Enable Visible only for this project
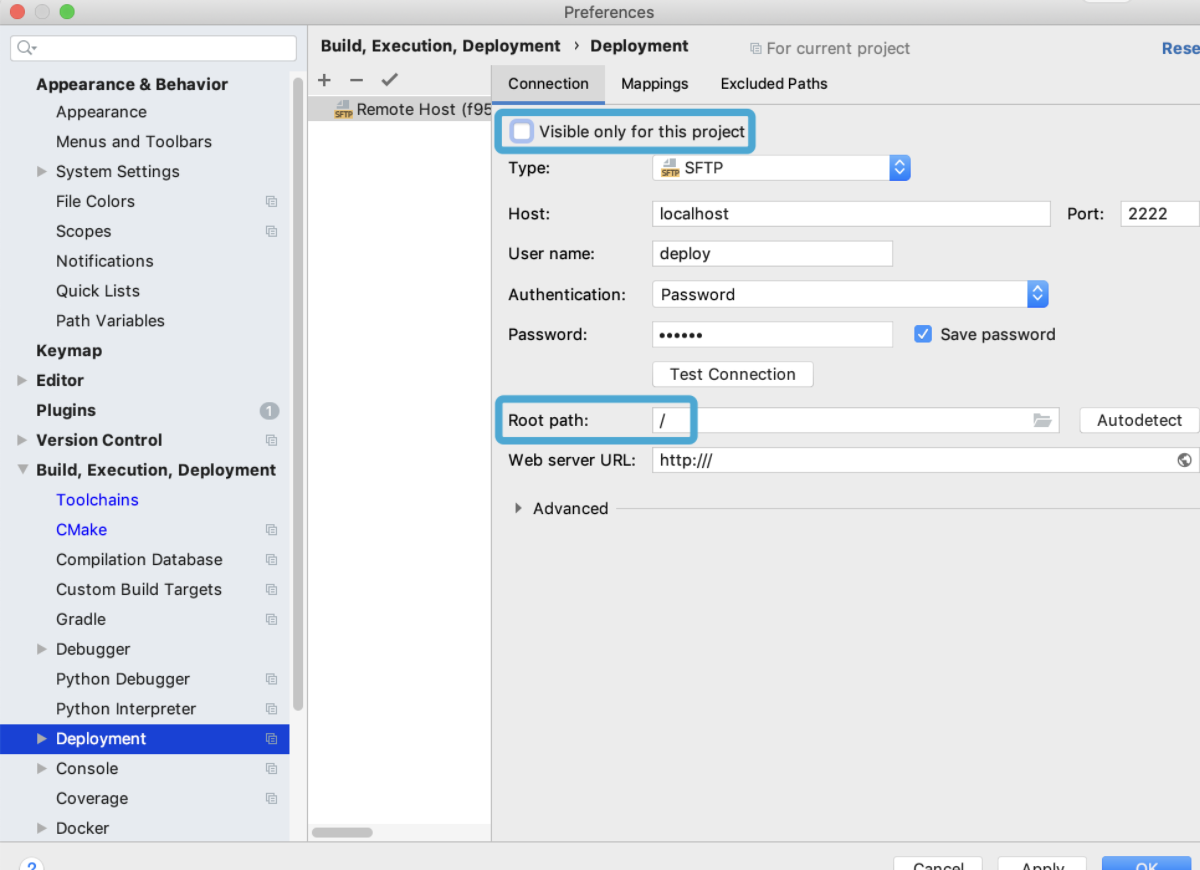The height and width of the screenshot is (870, 1200). [522, 131]
